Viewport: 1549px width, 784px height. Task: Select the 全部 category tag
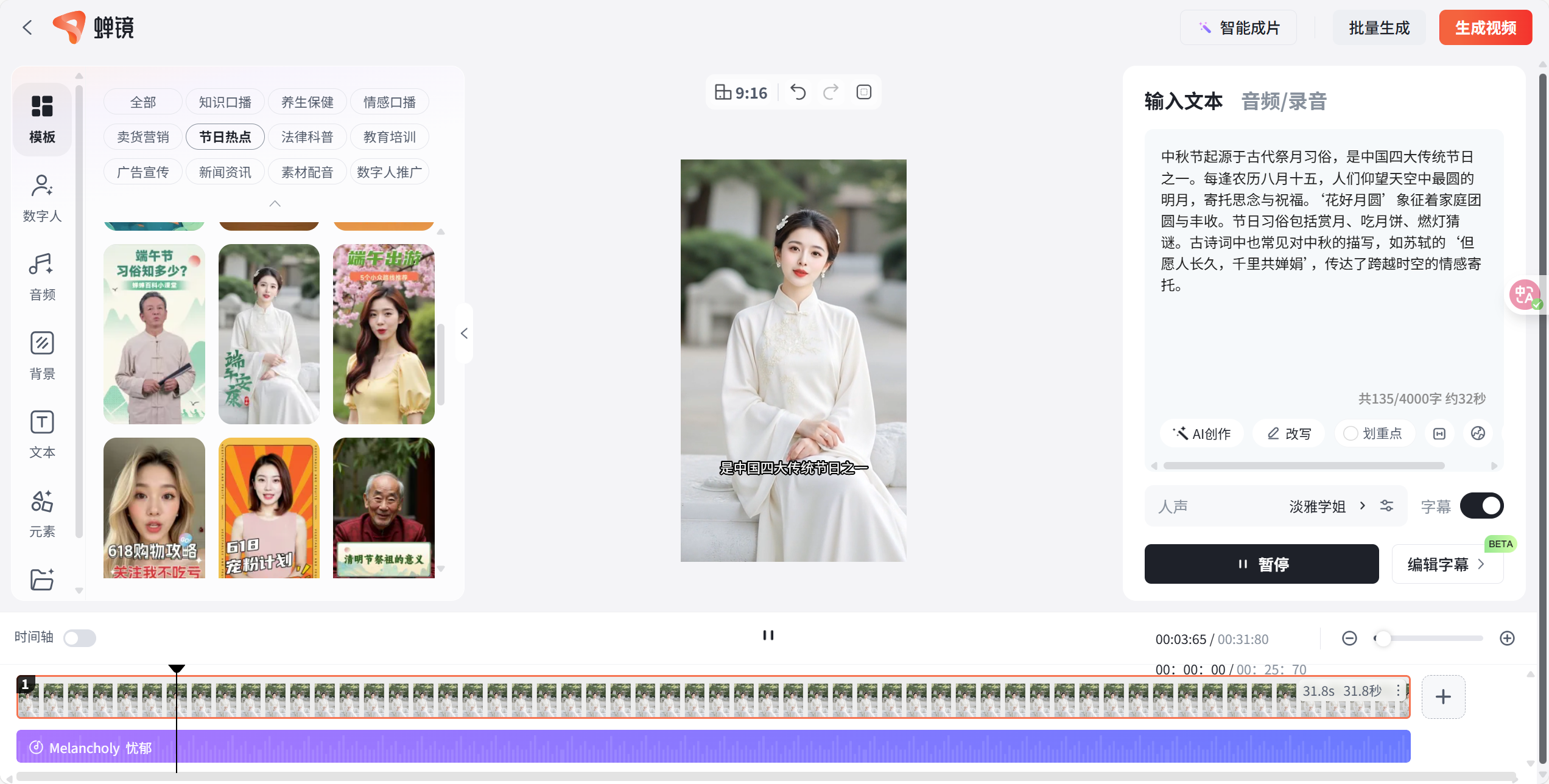click(x=143, y=102)
